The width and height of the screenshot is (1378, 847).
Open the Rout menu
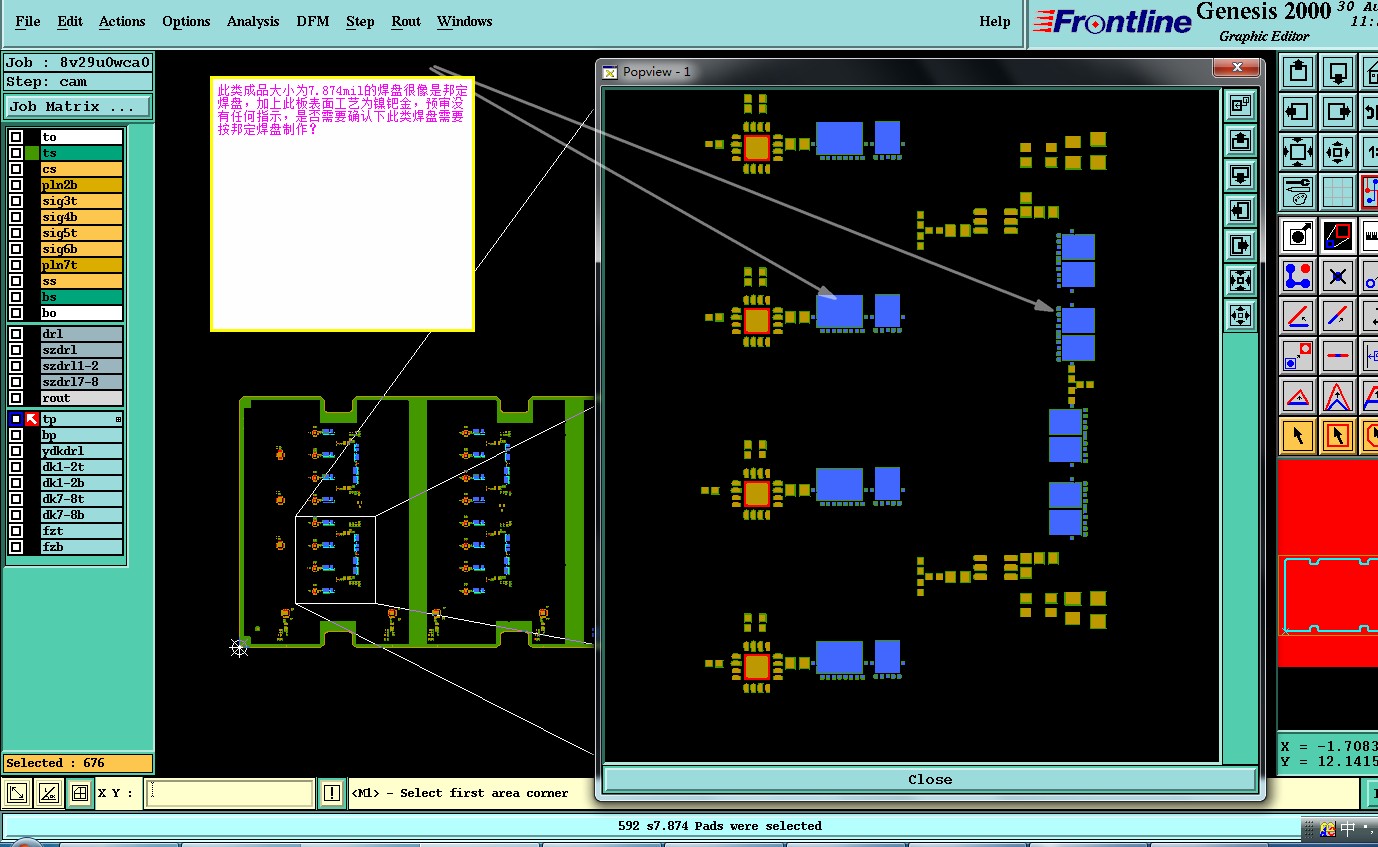click(406, 21)
